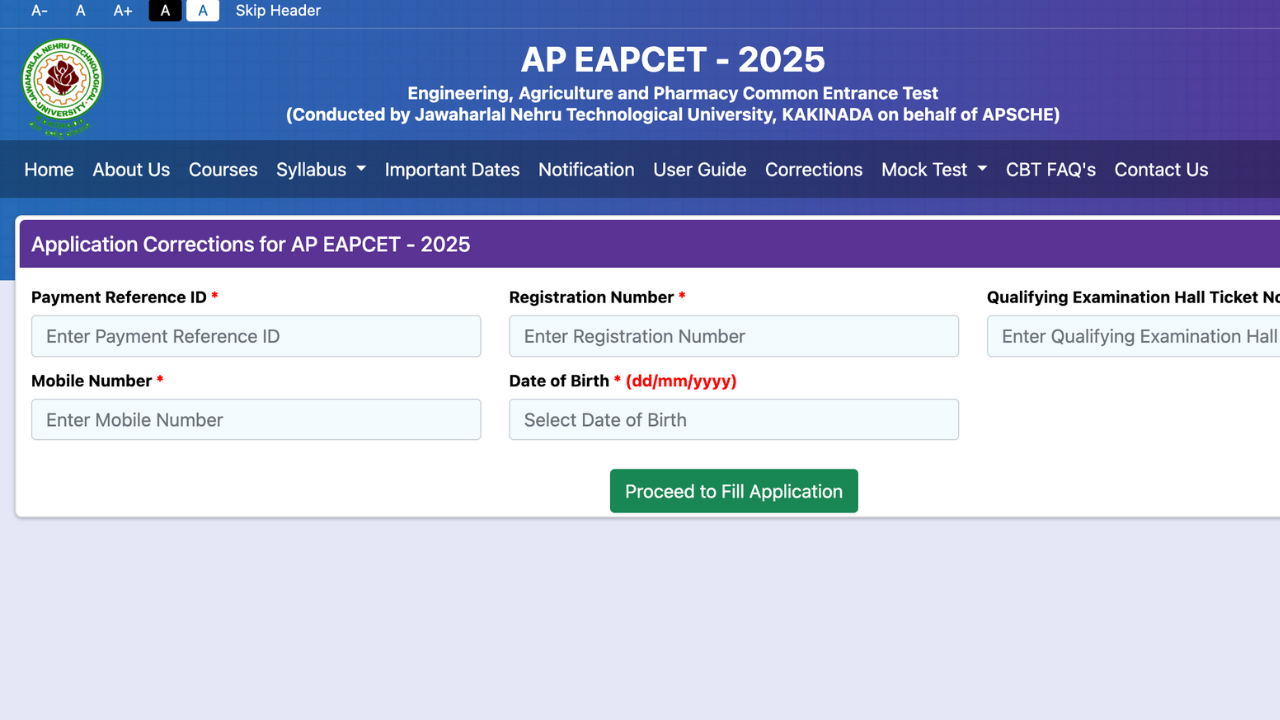Open the Important Dates page
Viewport: 1280px width, 720px height.
[452, 170]
